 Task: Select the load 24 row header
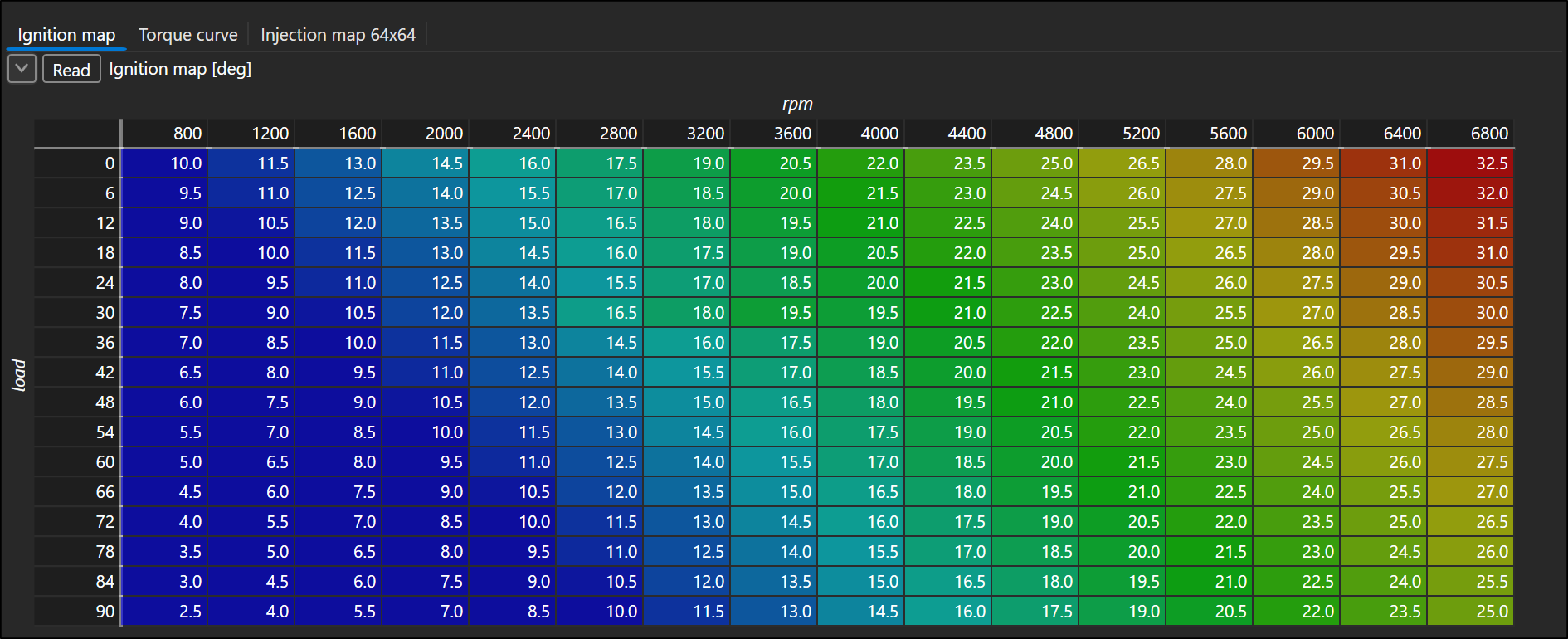77,283
